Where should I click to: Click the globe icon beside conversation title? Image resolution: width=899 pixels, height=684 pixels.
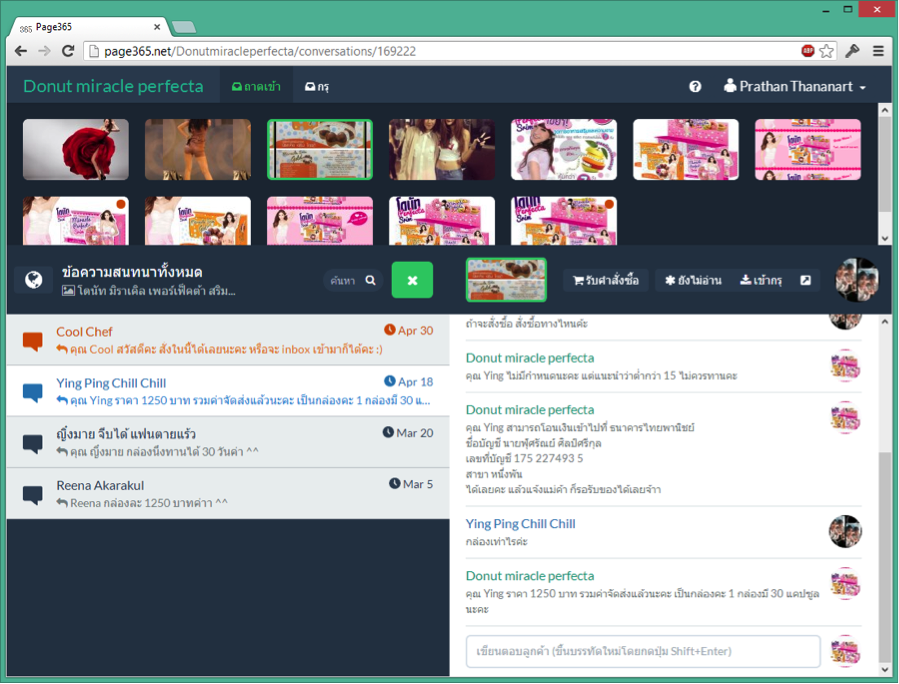point(32,281)
